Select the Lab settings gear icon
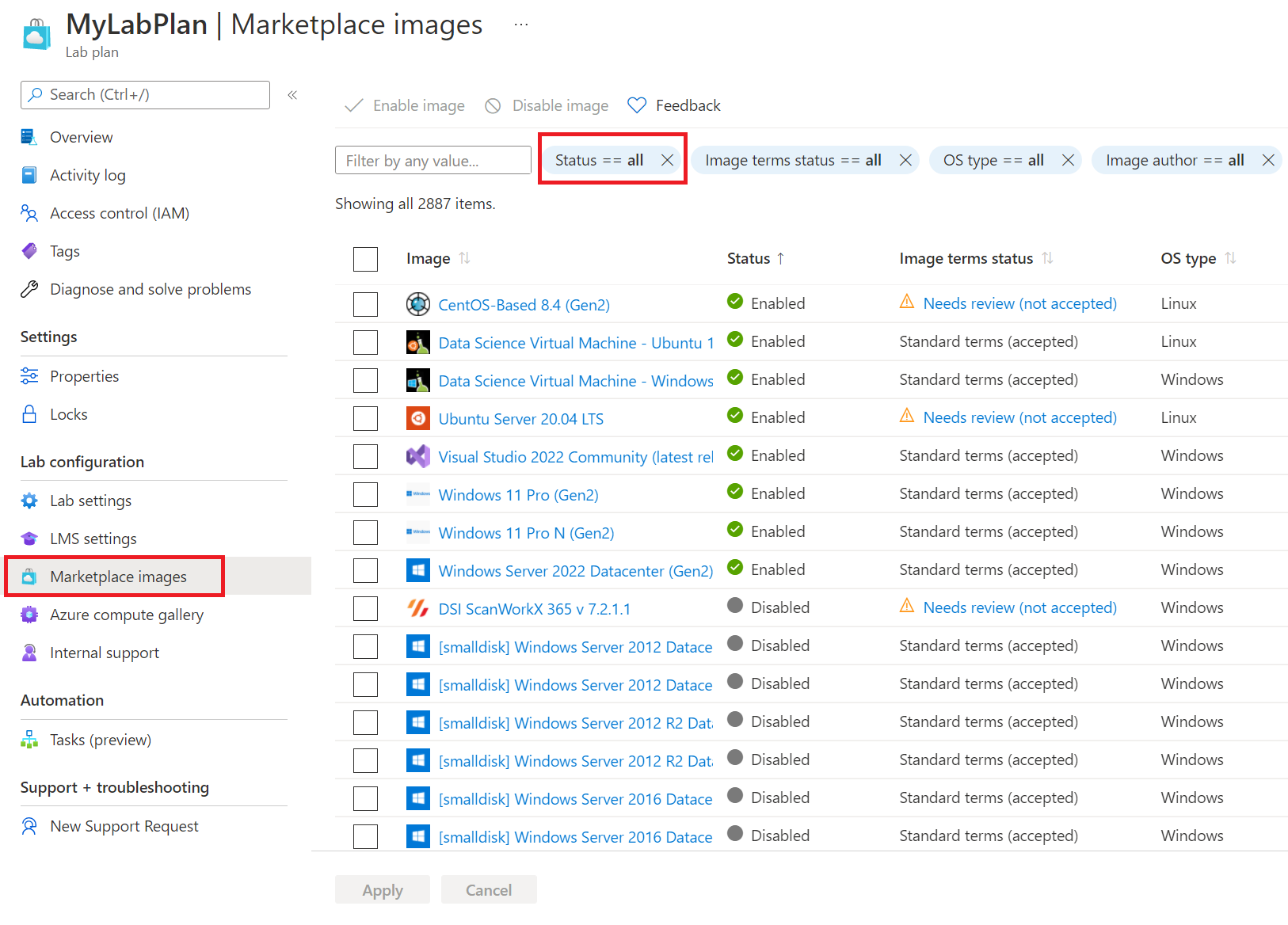The width and height of the screenshot is (1288, 925). click(x=29, y=501)
